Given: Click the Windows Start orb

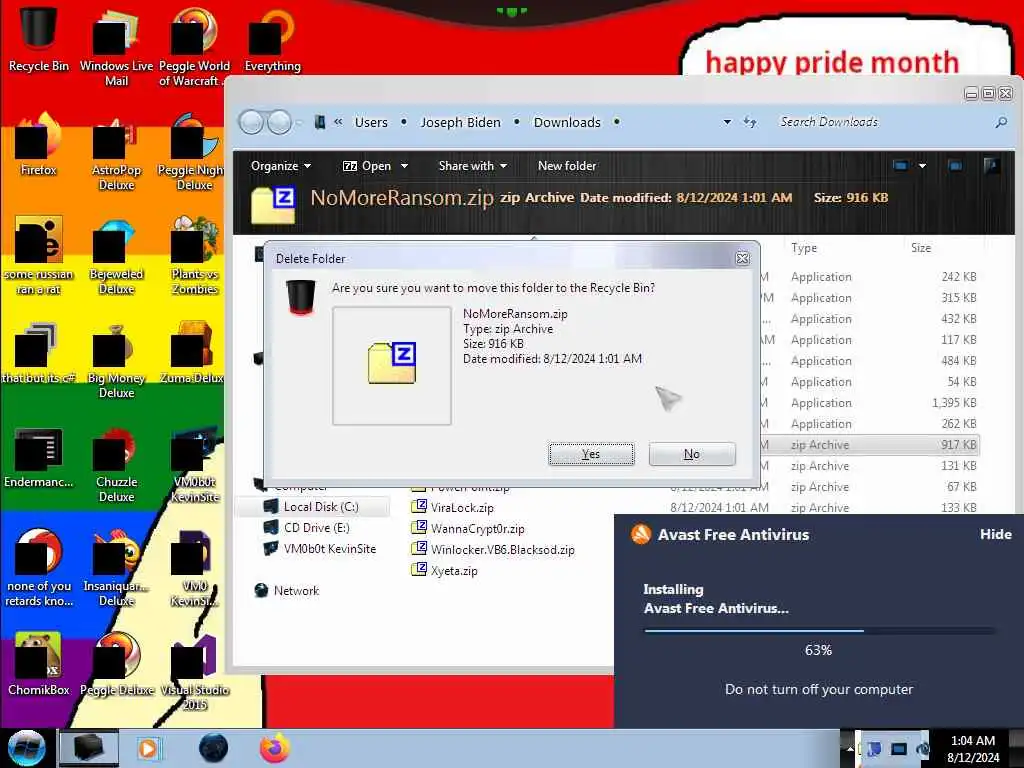Looking at the screenshot, I should [26, 748].
